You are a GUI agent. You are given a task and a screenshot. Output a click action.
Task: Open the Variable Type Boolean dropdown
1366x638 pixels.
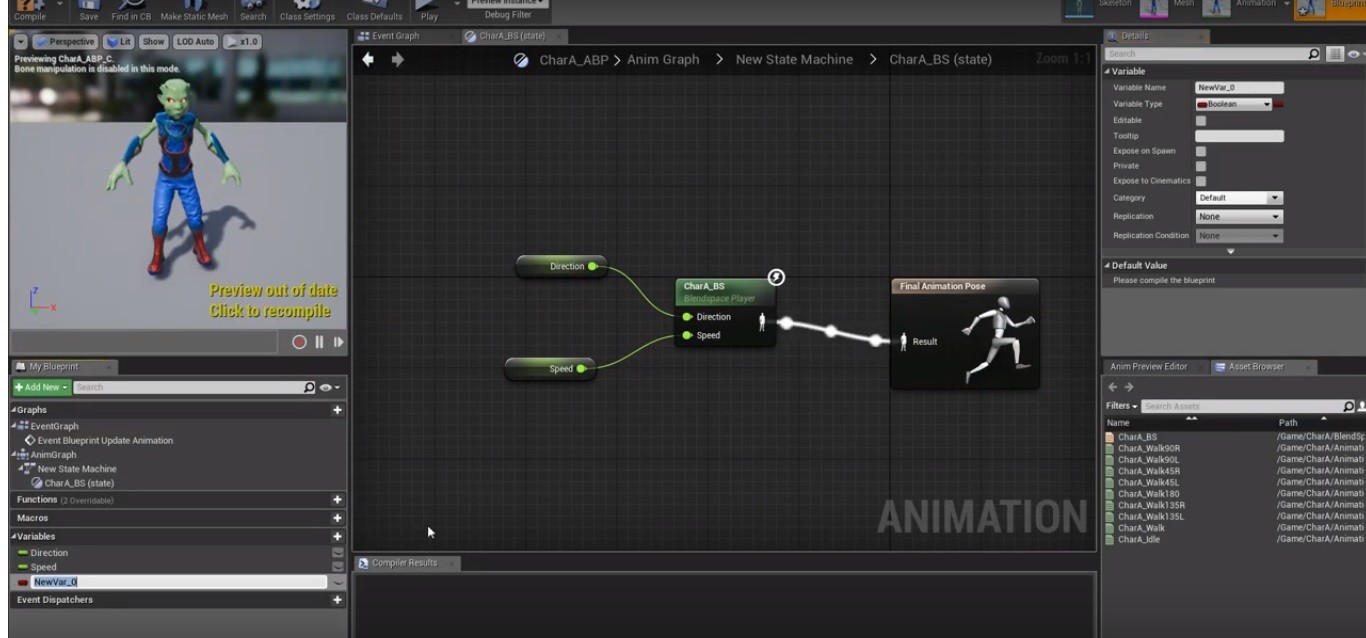[1233, 104]
